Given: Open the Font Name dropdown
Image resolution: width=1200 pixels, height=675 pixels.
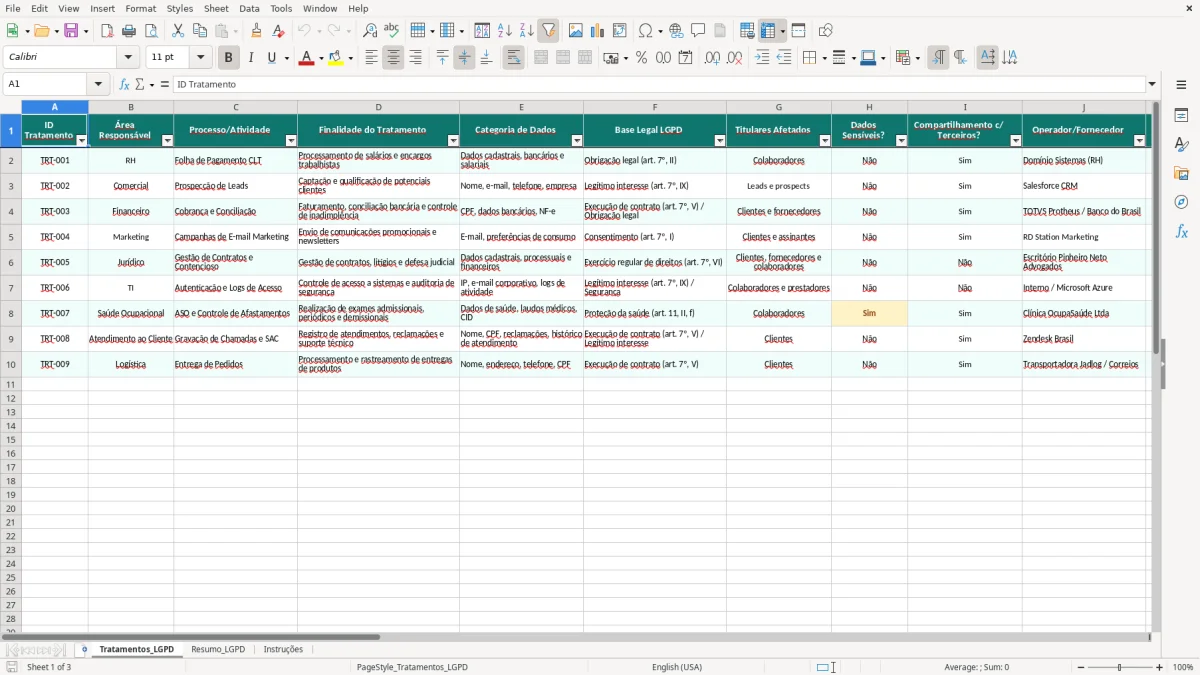Looking at the screenshot, I should click(x=129, y=58).
